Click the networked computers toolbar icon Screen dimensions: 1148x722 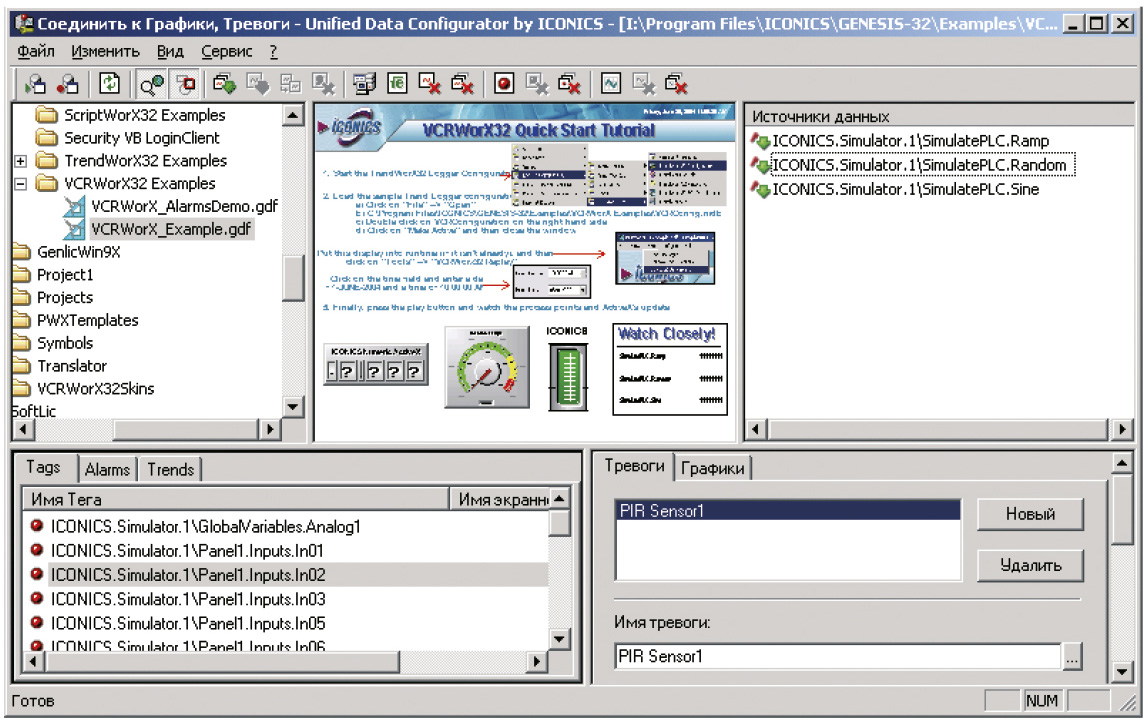pos(364,84)
